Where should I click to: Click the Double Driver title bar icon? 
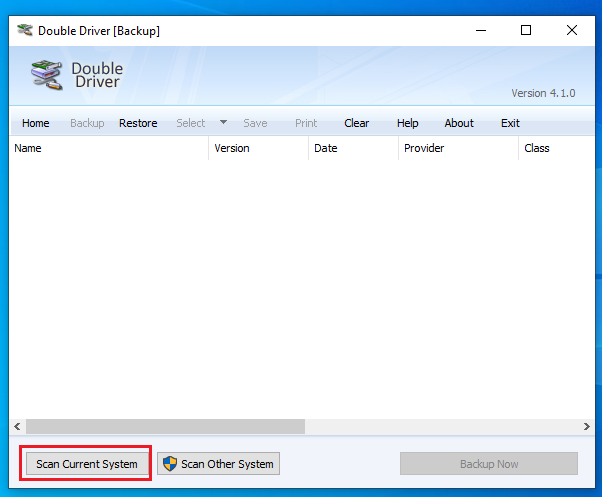click(25, 30)
